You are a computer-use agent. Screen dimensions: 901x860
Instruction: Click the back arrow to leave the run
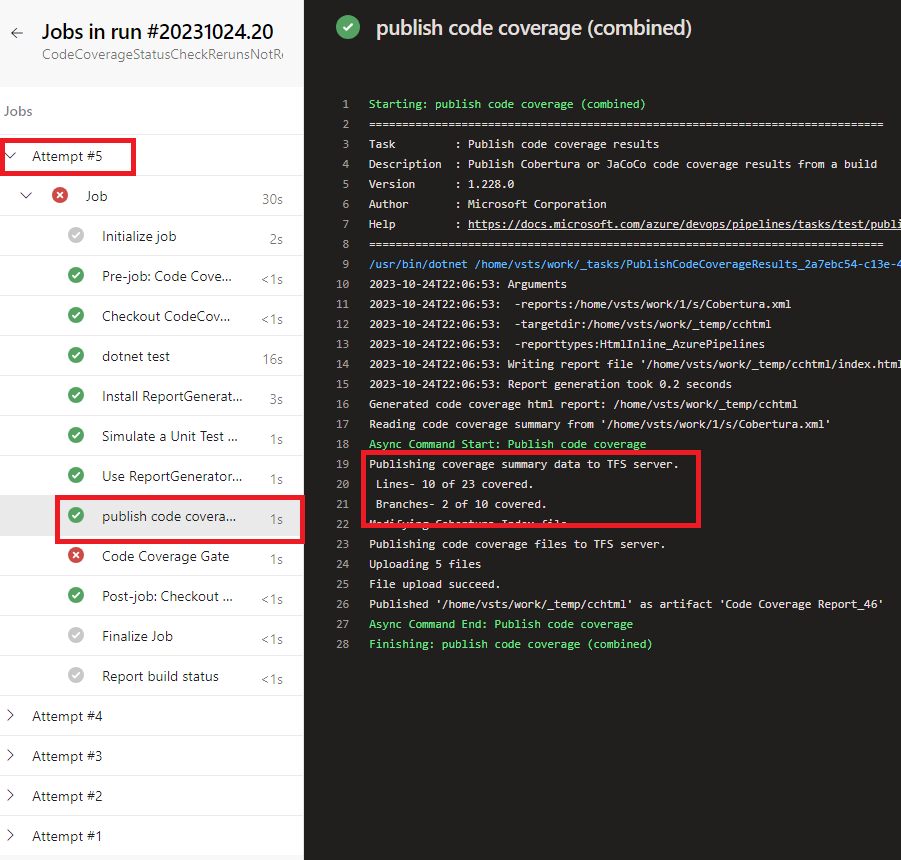click(16, 32)
